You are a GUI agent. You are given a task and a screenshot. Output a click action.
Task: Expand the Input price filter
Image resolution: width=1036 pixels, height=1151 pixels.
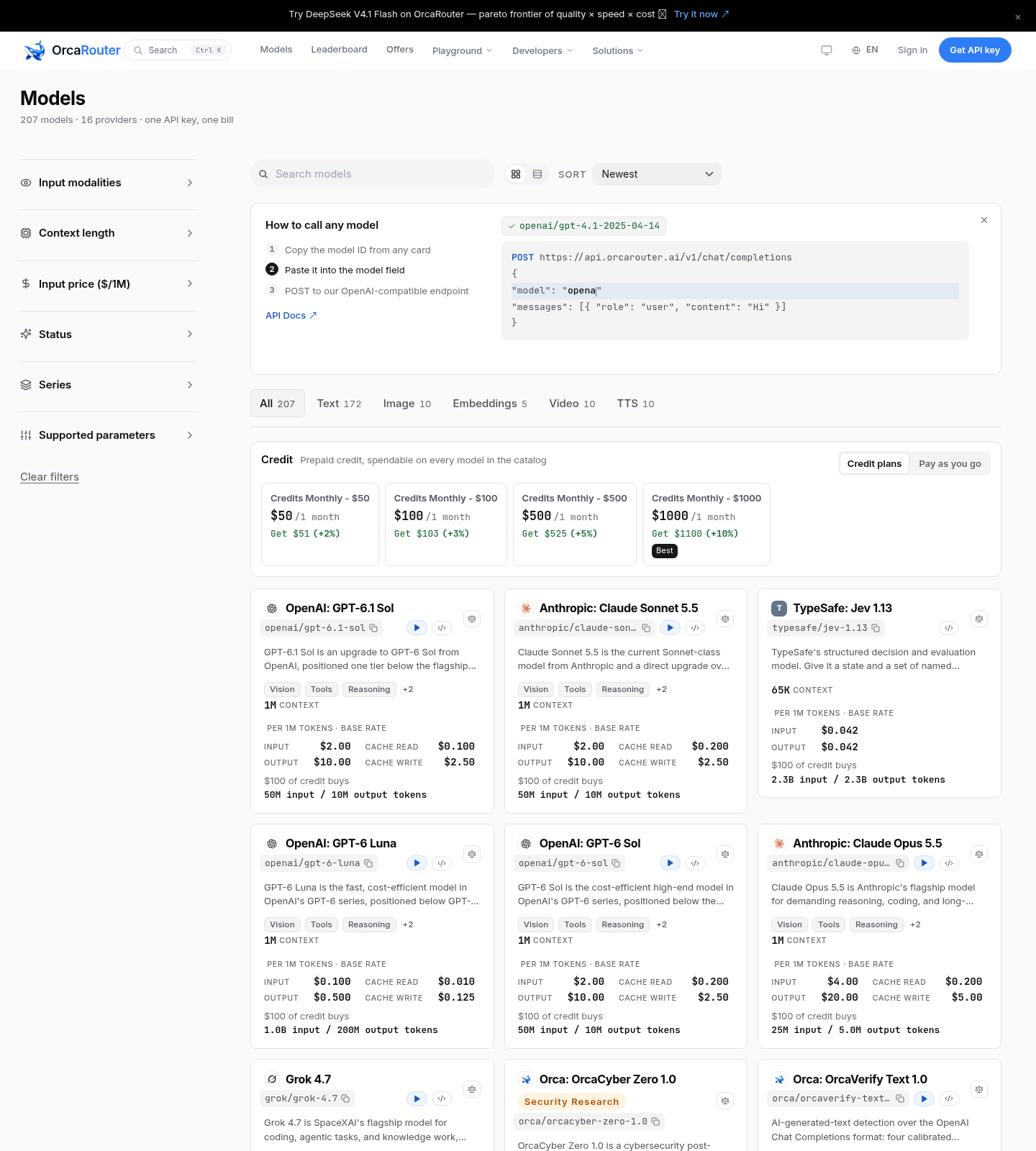tap(108, 284)
